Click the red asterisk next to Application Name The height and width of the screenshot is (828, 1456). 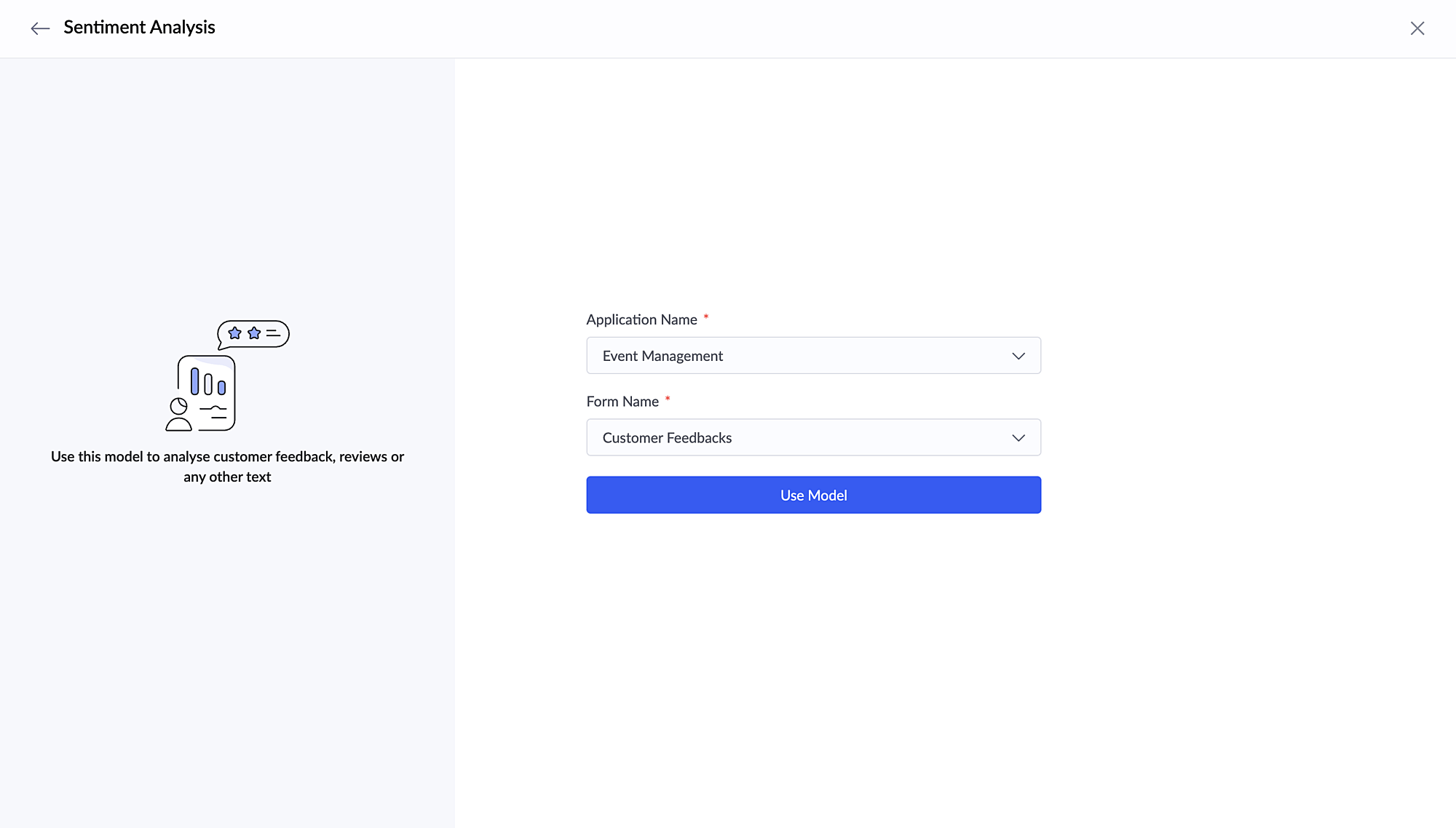(706, 317)
